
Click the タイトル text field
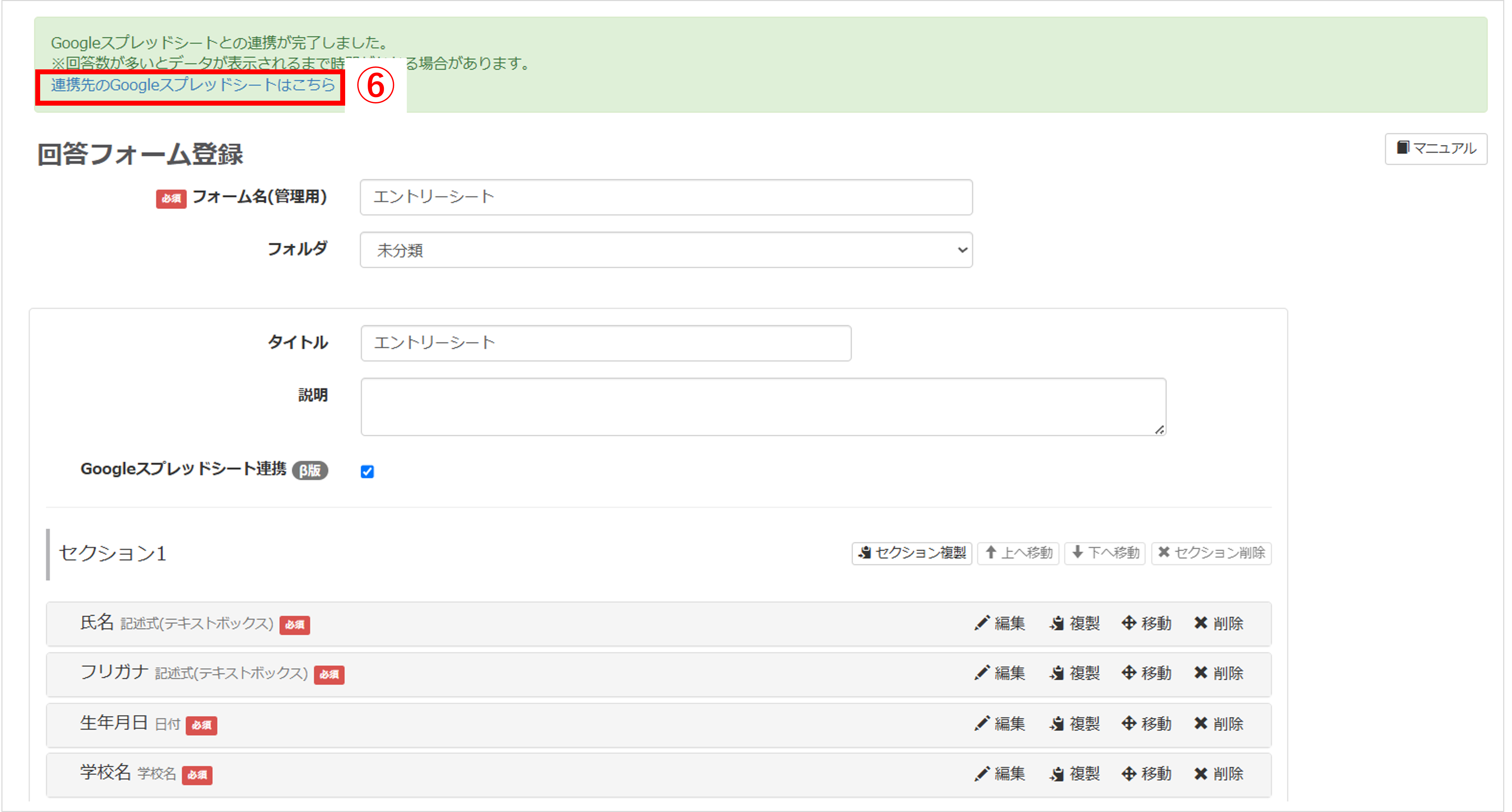[x=605, y=343]
